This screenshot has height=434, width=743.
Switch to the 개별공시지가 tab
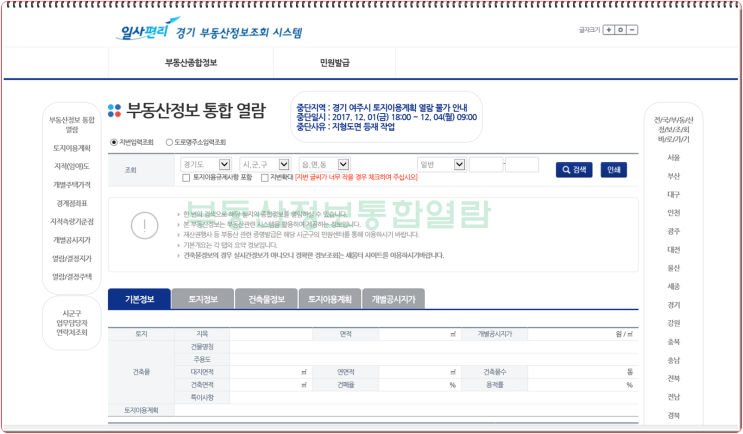393,299
